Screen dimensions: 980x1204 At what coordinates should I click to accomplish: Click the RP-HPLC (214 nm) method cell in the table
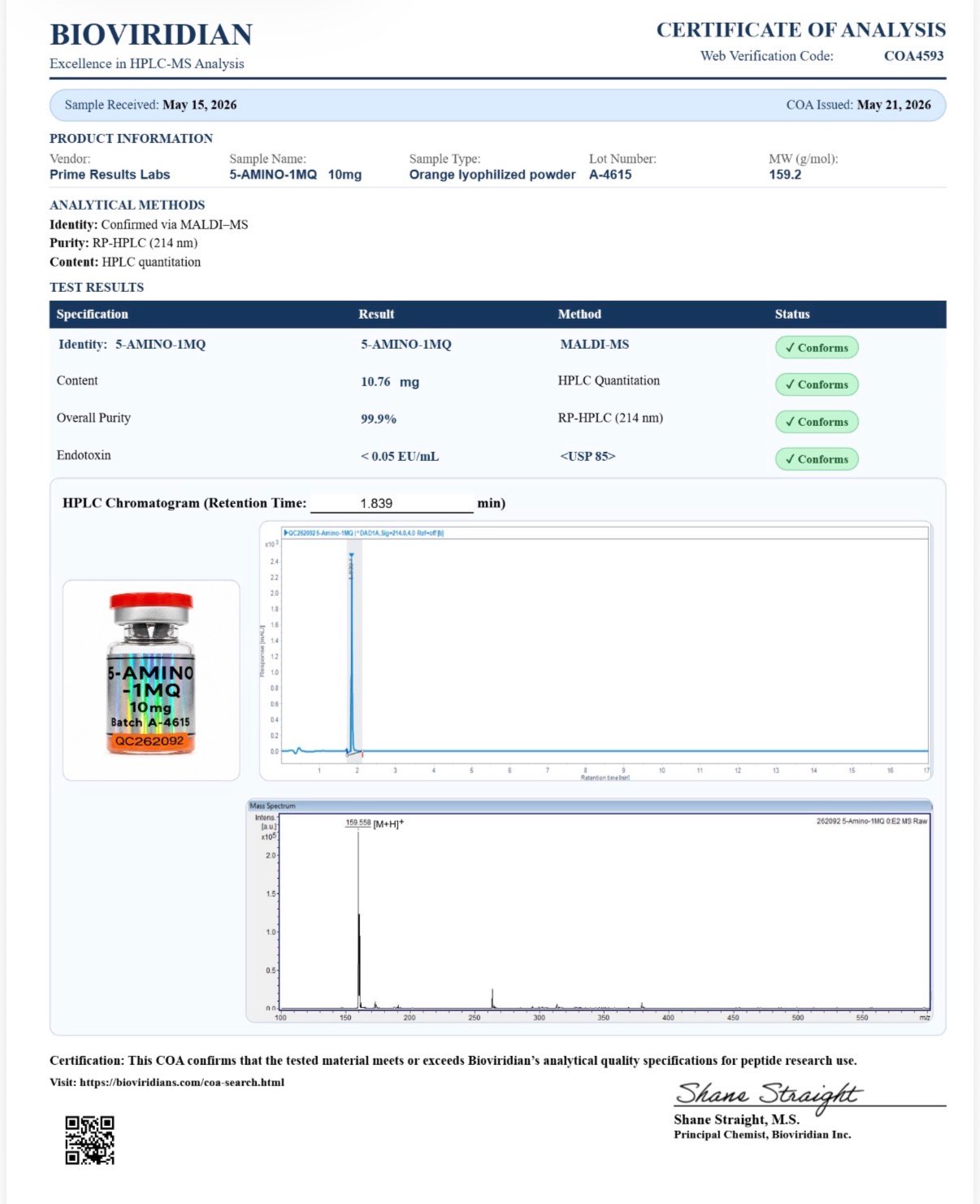pyautogui.click(x=610, y=418)
